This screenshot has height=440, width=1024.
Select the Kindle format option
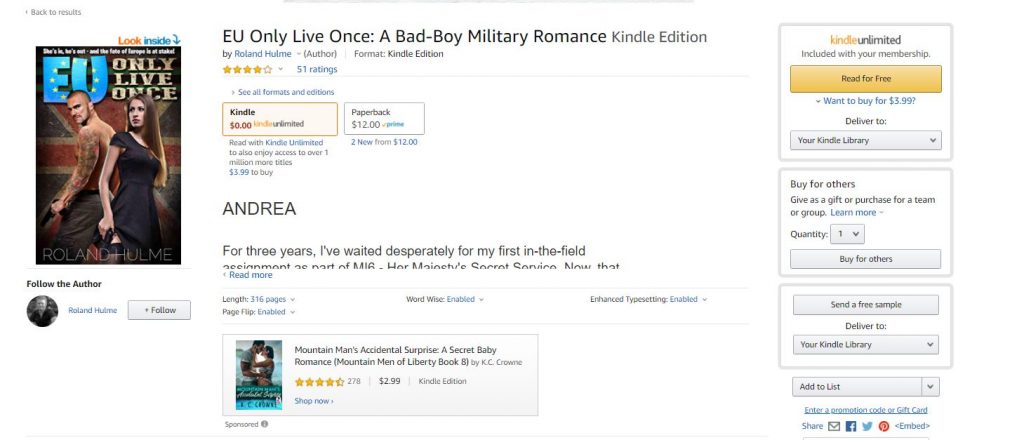point(280,118)
